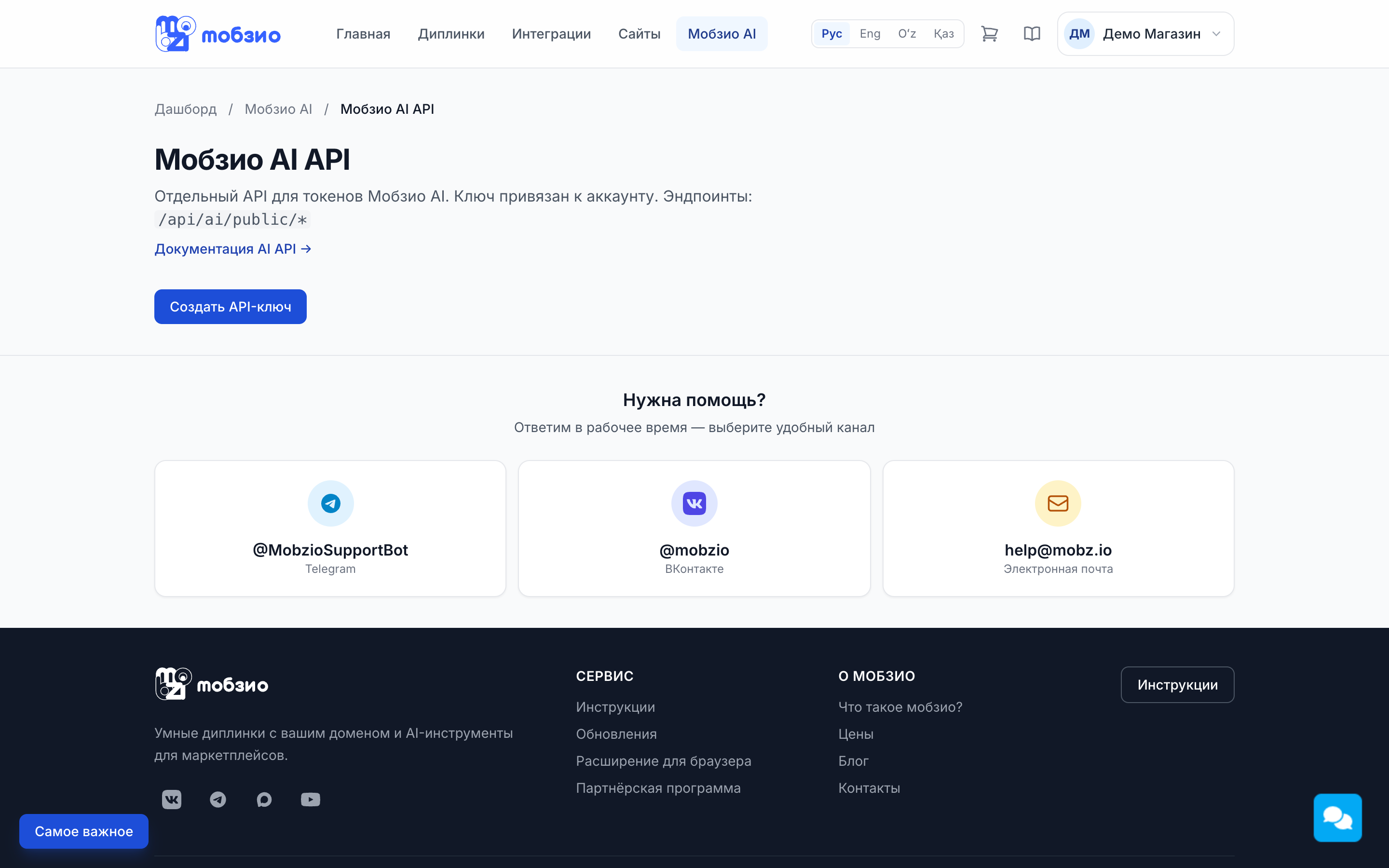Click the Нужна помощь? heading

click(694, 400)
